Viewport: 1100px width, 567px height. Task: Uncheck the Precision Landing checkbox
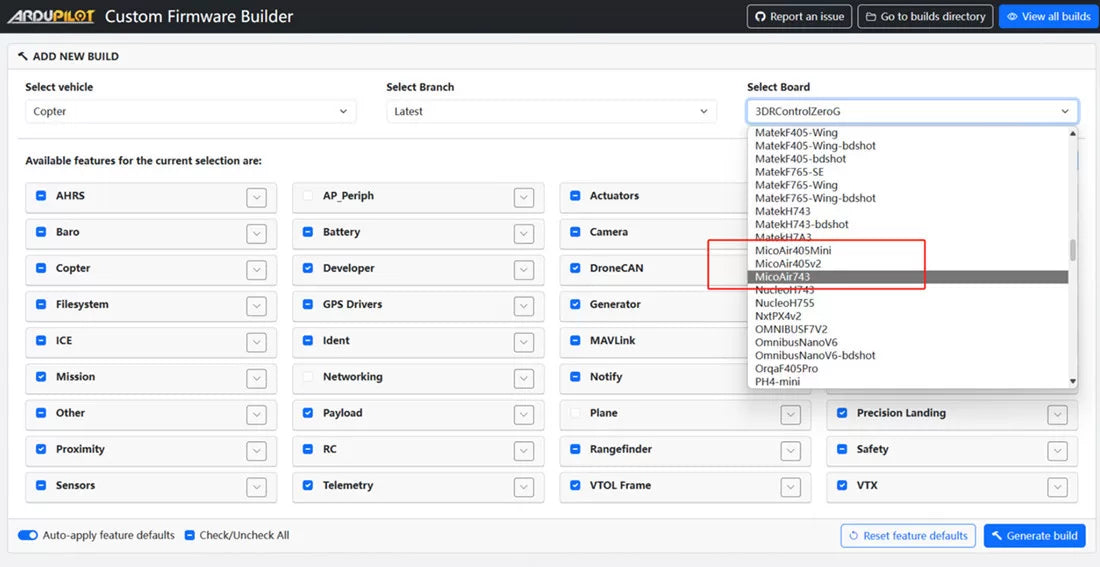pyautogui.click(x=842, y=413)
